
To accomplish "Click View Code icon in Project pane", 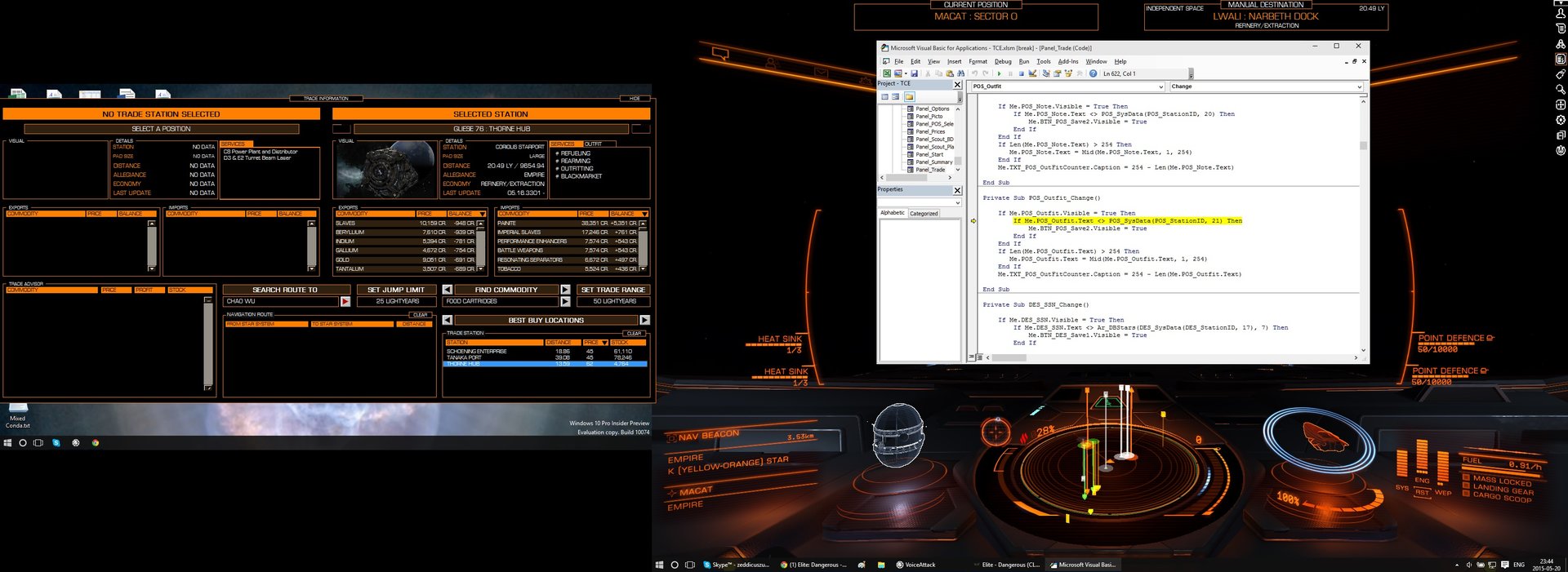I will [x=884, y=96].
